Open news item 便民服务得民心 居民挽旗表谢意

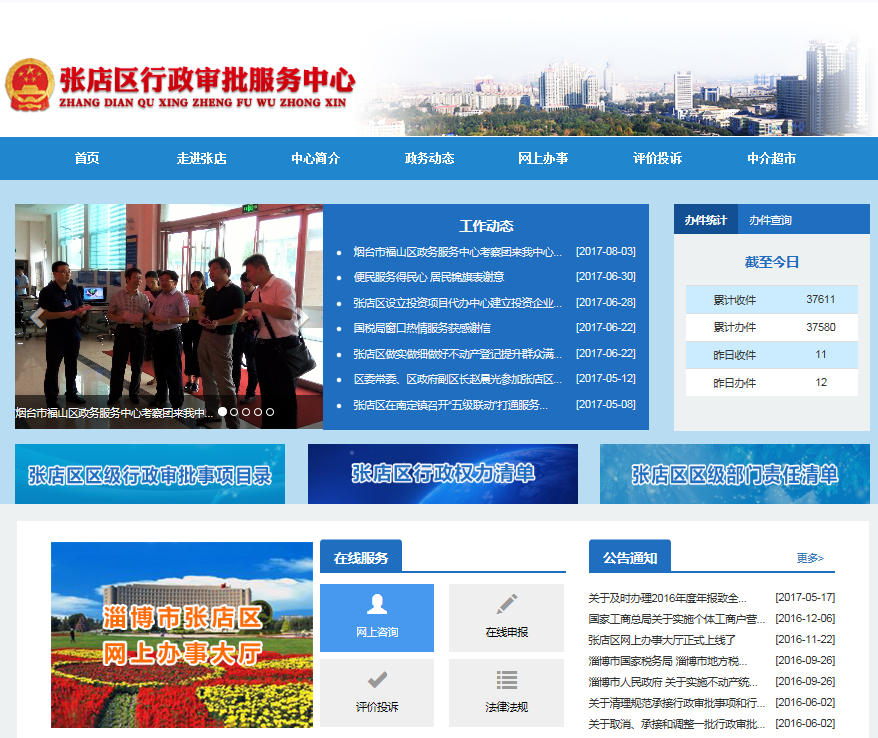428,277
